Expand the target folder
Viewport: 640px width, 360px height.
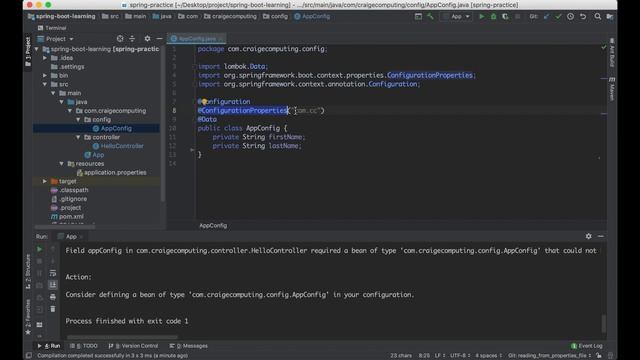coord(45,181)
